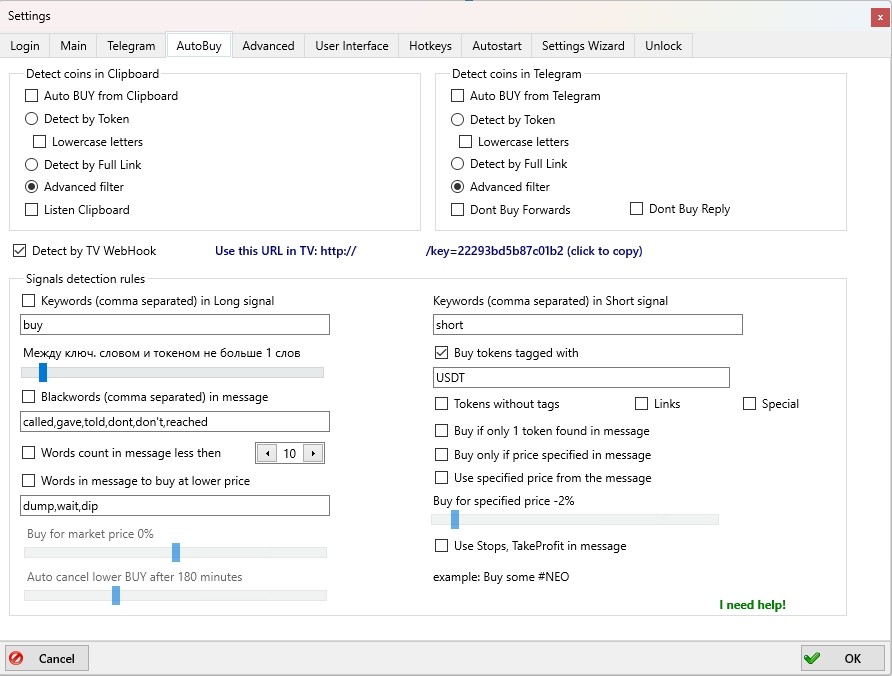Enable Listen Clipboard

coord(31,209)
